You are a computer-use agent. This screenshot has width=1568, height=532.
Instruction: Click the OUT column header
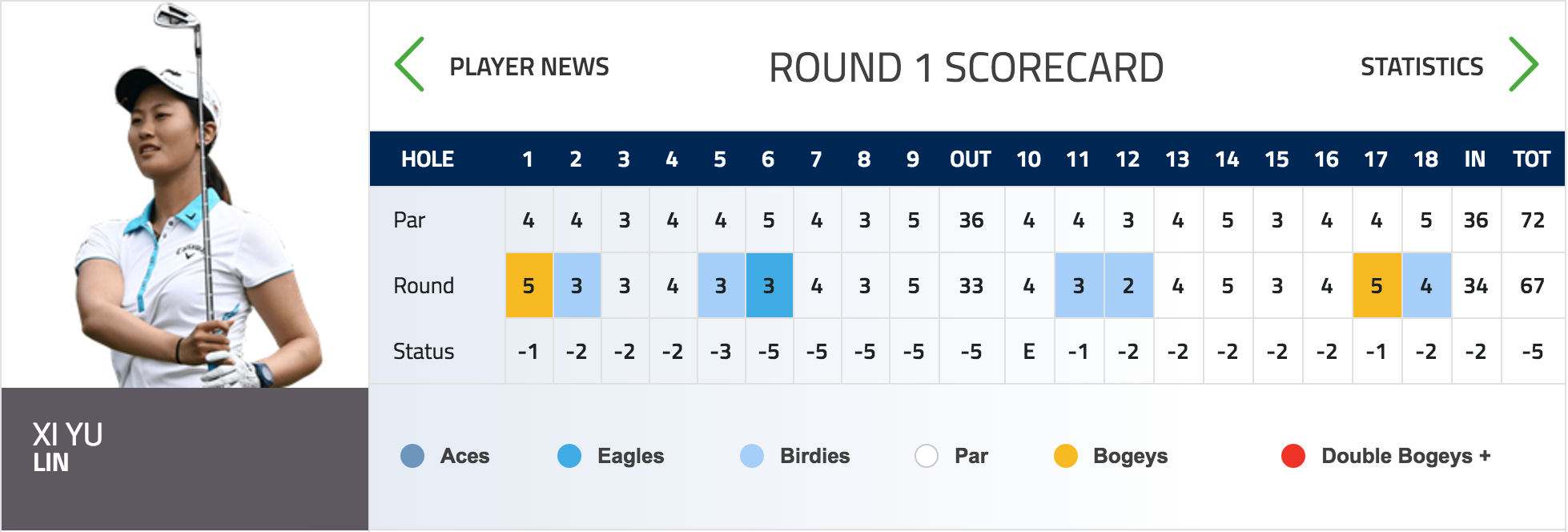pos(971,159)
